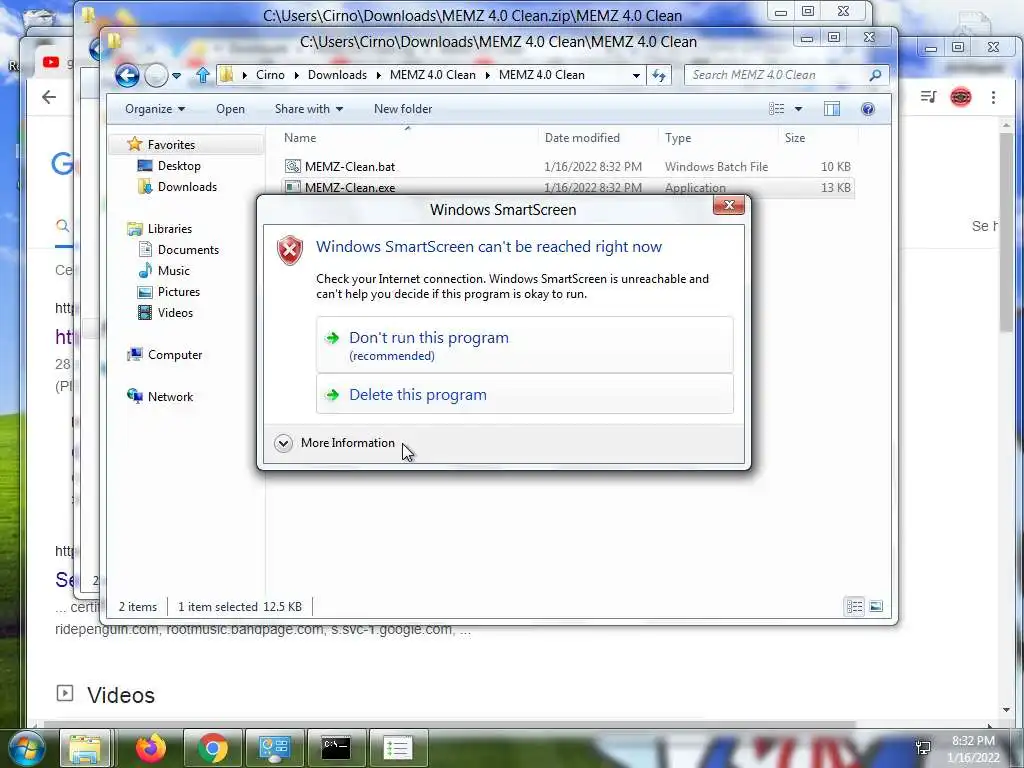The height and width of the screenshot is (768, 1024).
Task: Open the Command Prompt taskbar icon
Action: [x=336, y=748]
